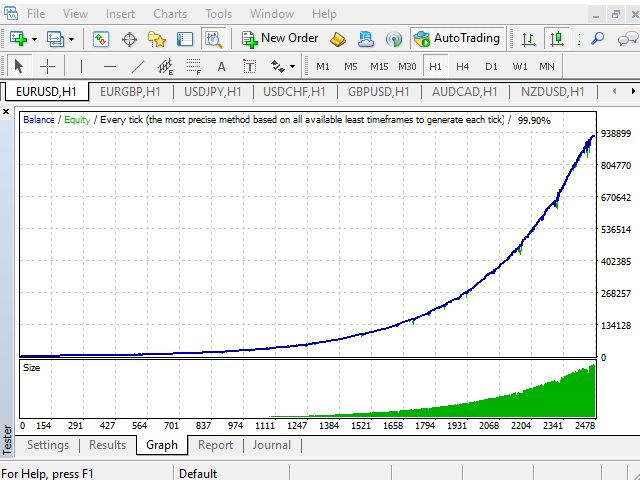Draw a vertical line tool
The height and width of the screenshot is (480, 640).
click(81, 67)
